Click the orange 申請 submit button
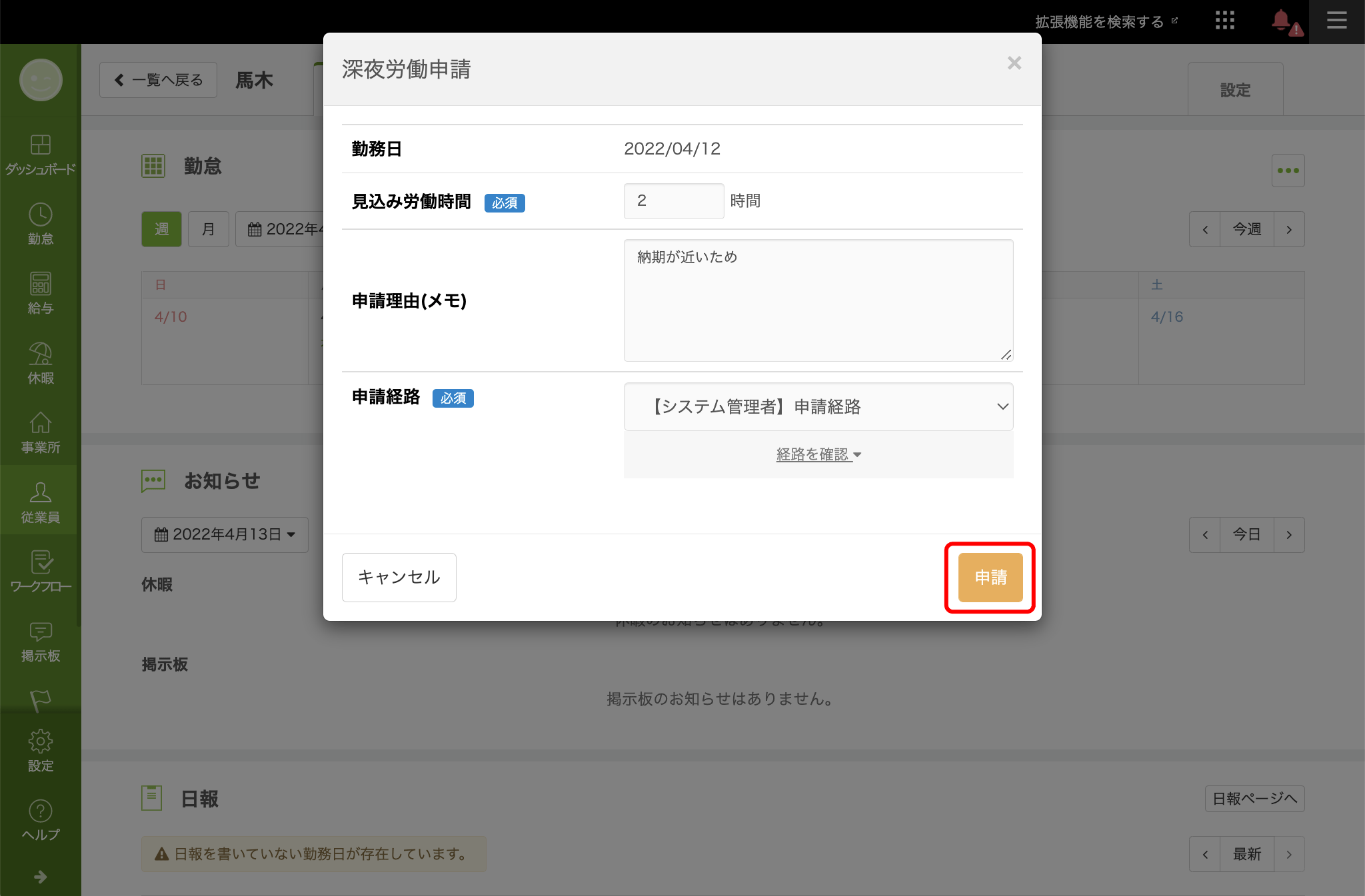Viewport: 1365px width, 896px height. (x=990, y=577)
